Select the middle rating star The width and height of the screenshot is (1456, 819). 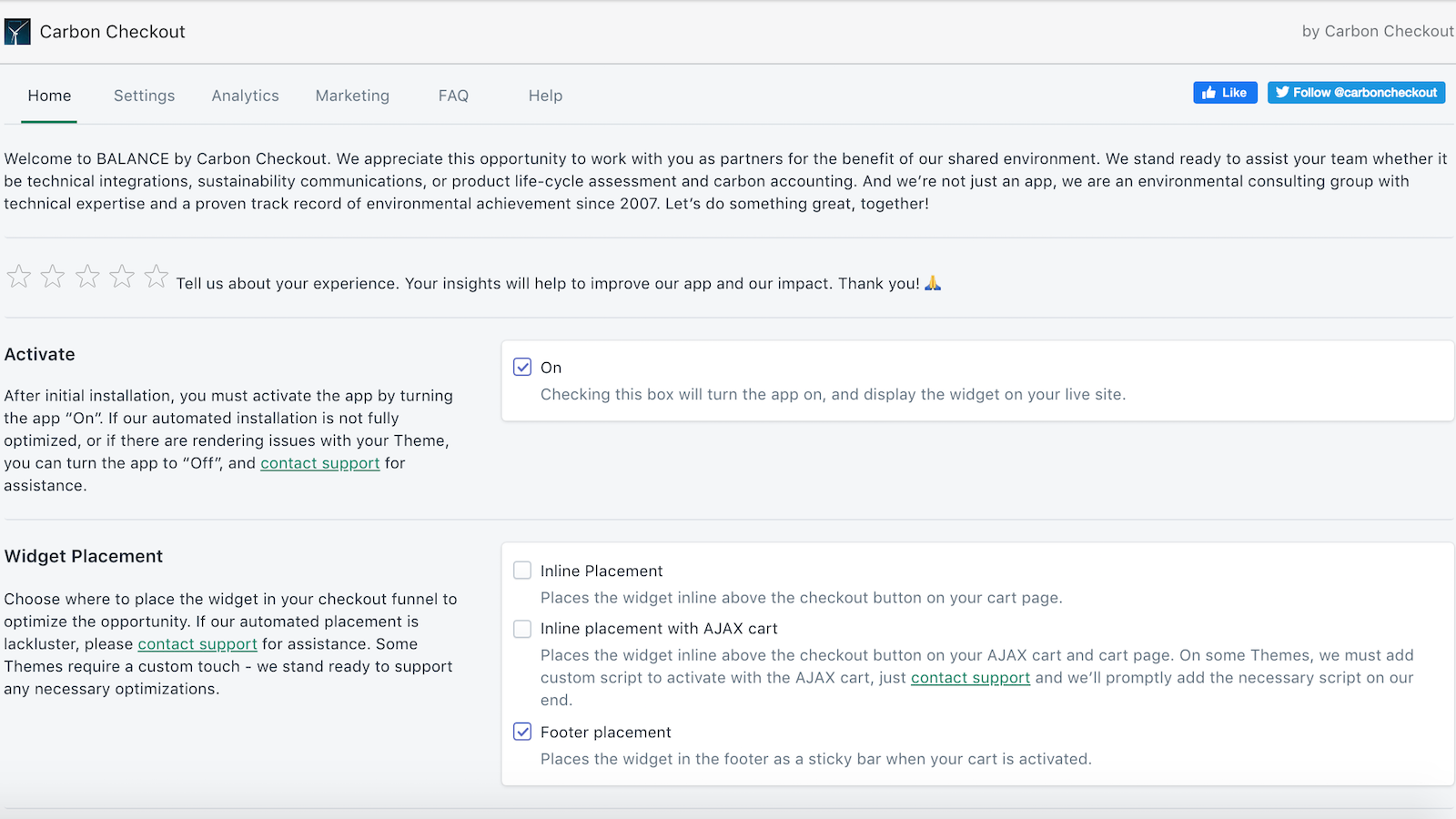[87, 276]
